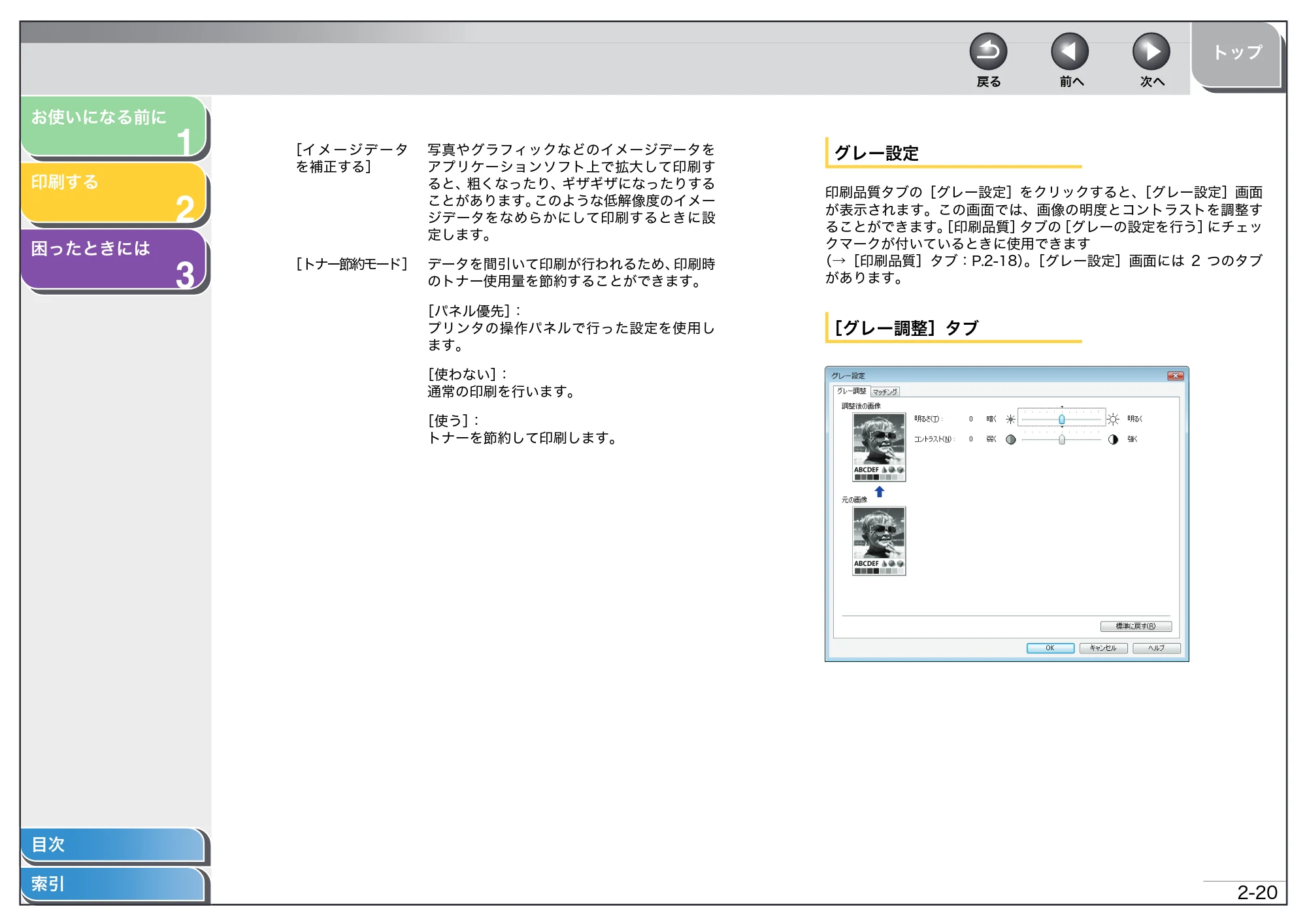Open the 目次 table of contents

pyautogui.click(x=112, y=844)
